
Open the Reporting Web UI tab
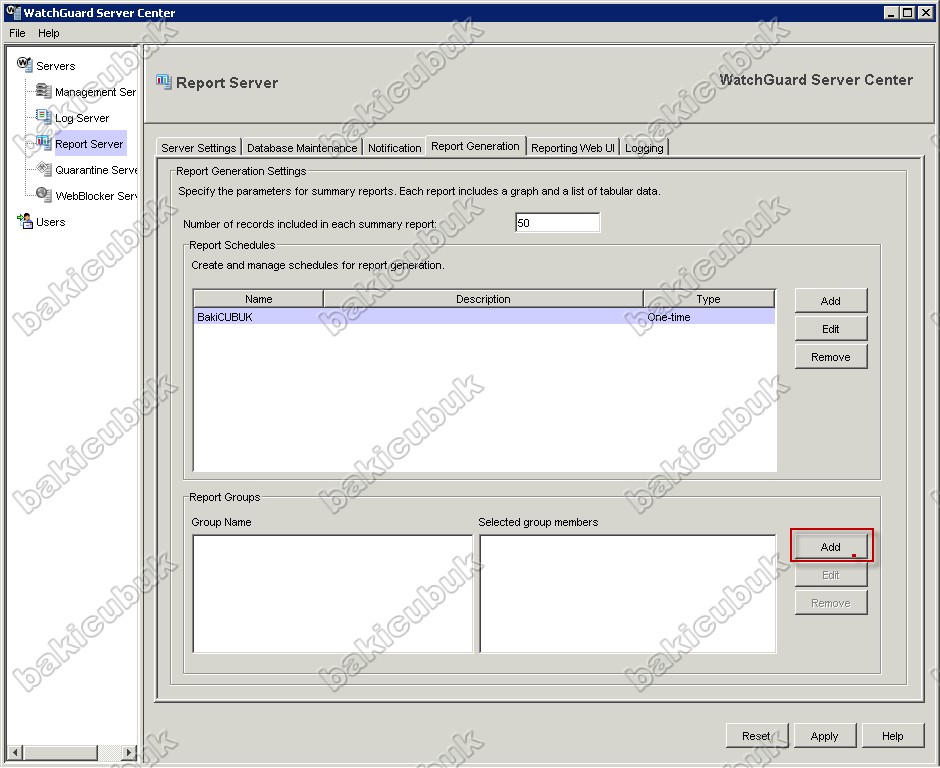coord(573,147)
